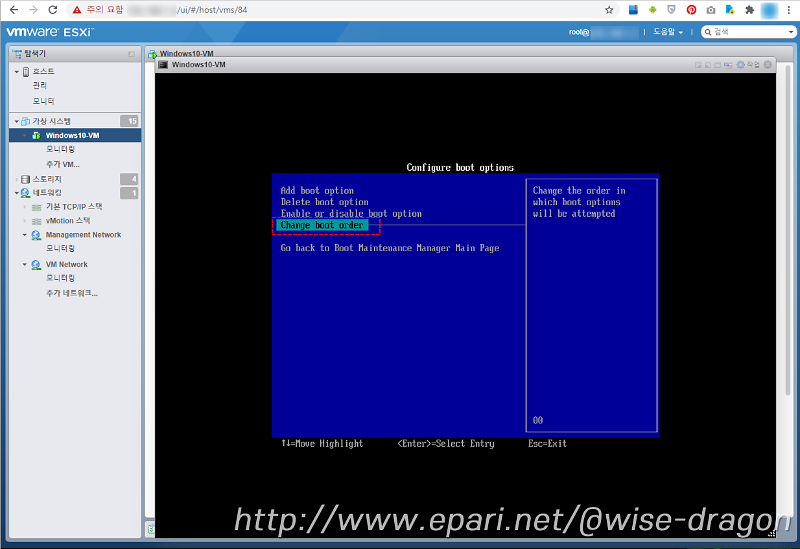800x549 pixels.
Task: Click the search magnifier icon in the header
Action: [x=708, y=32]
